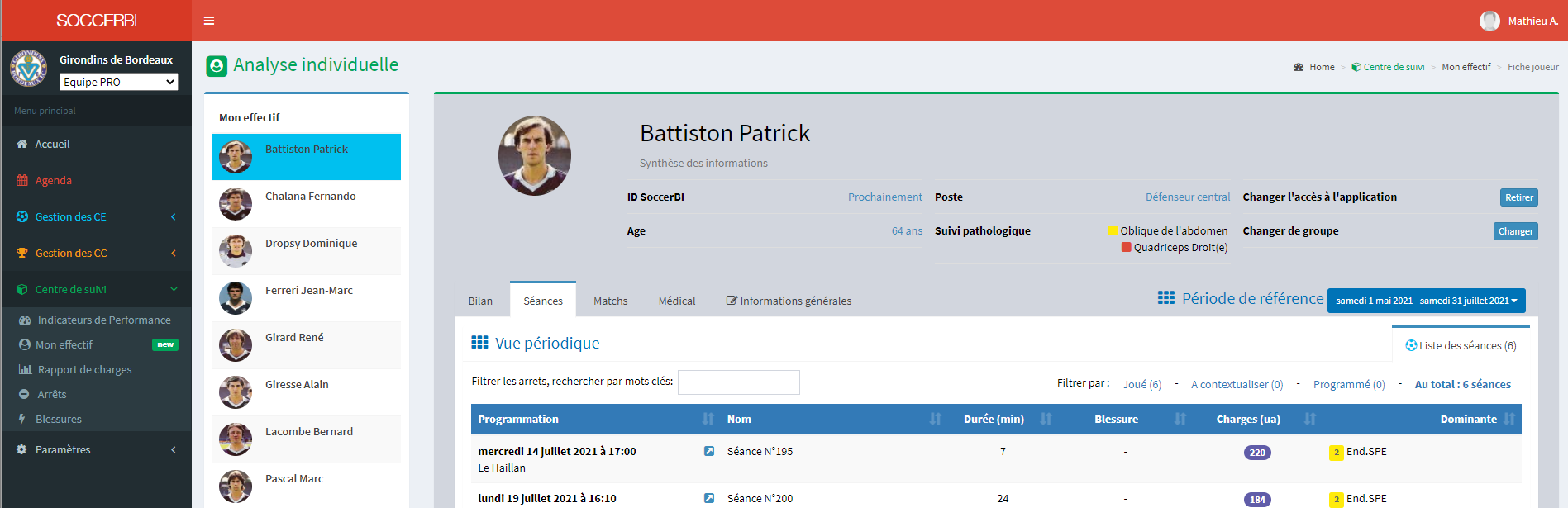Select Ferreri Jean-Marc in the squad list

[307, 298]
